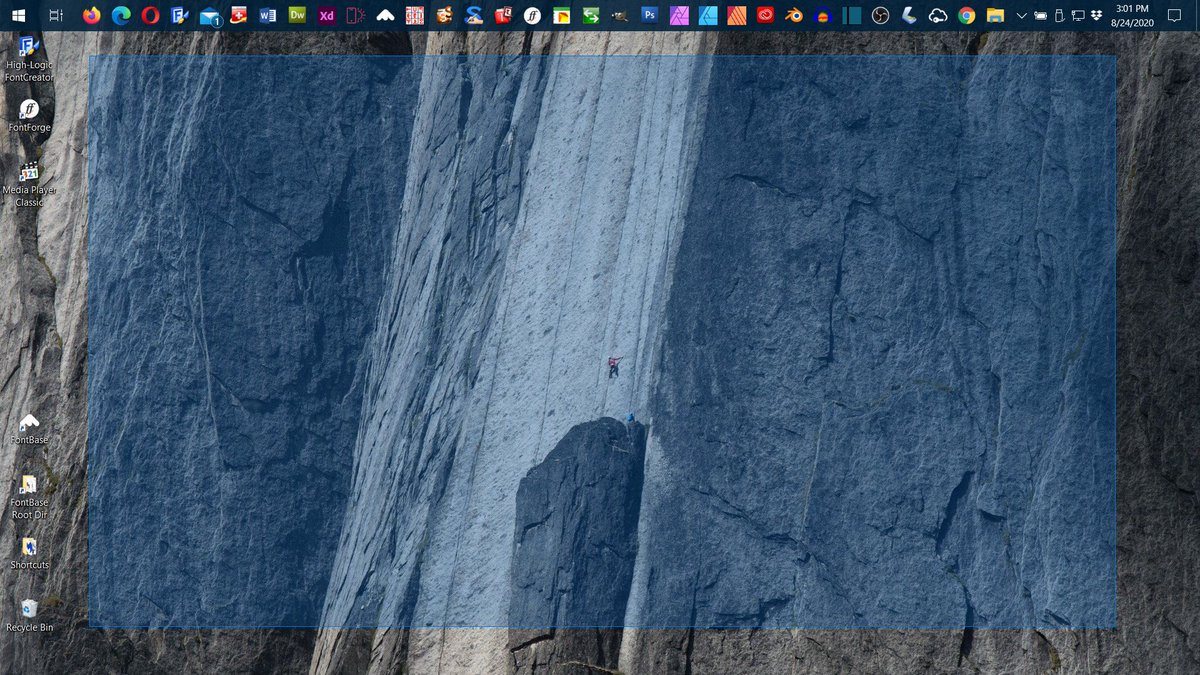Open the Your Phone app icon
This screenshot has width=1200, height=675.
tap(355, 15)
